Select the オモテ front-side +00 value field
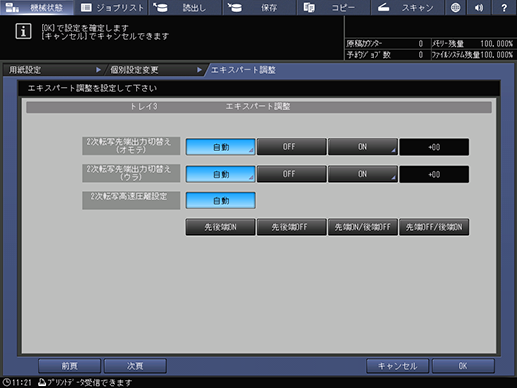Viewport: 517px width, 388px height. point(434,147)
